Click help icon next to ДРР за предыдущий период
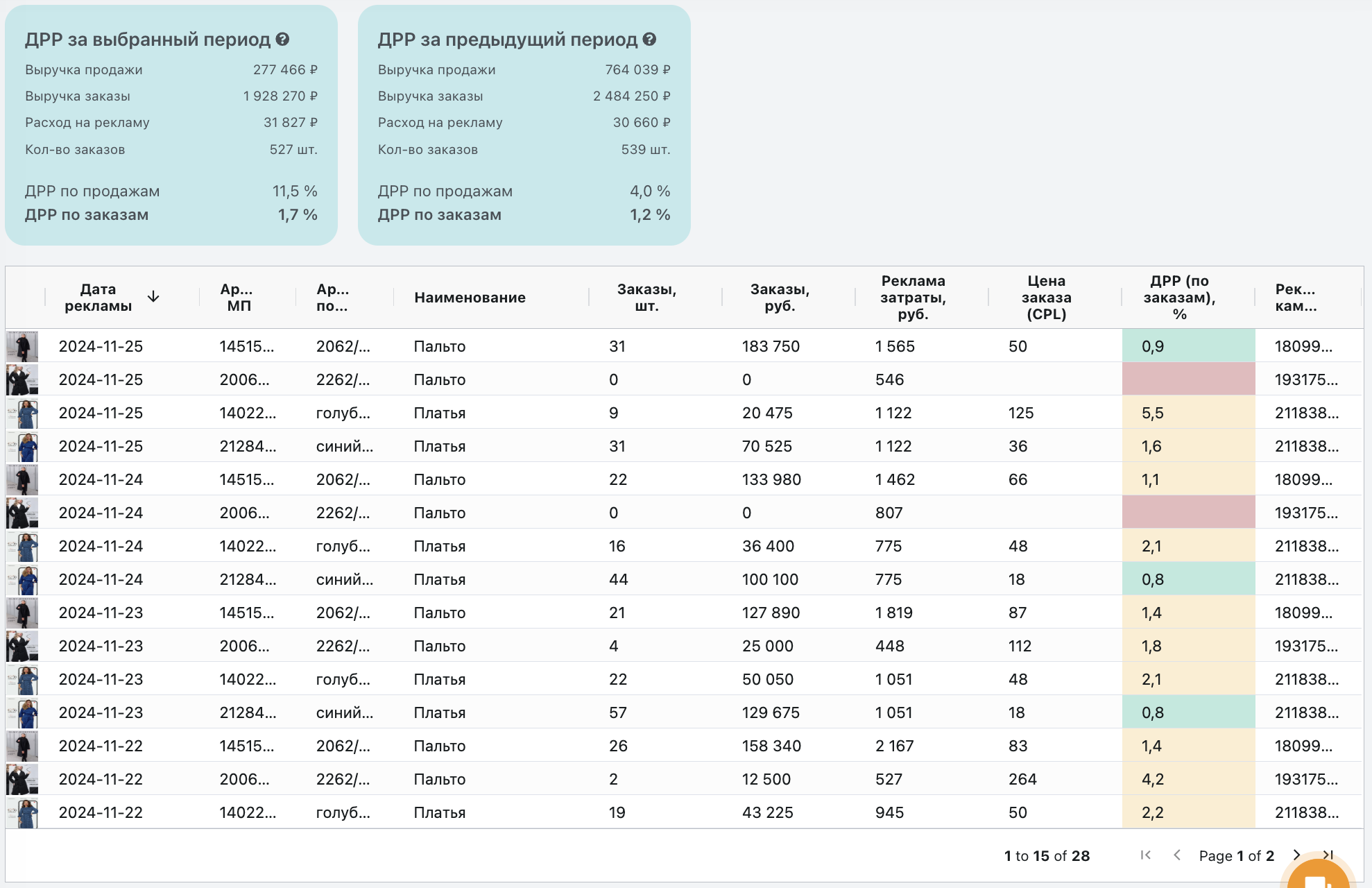 649,40
